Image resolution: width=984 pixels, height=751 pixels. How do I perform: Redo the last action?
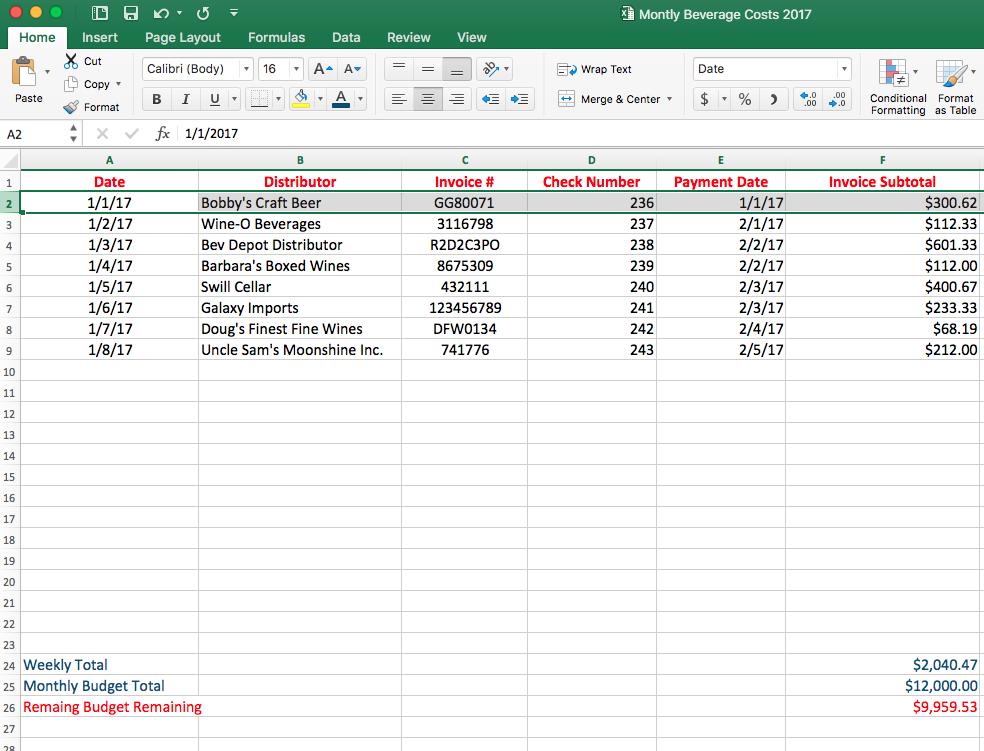click(x=203, y=13)
